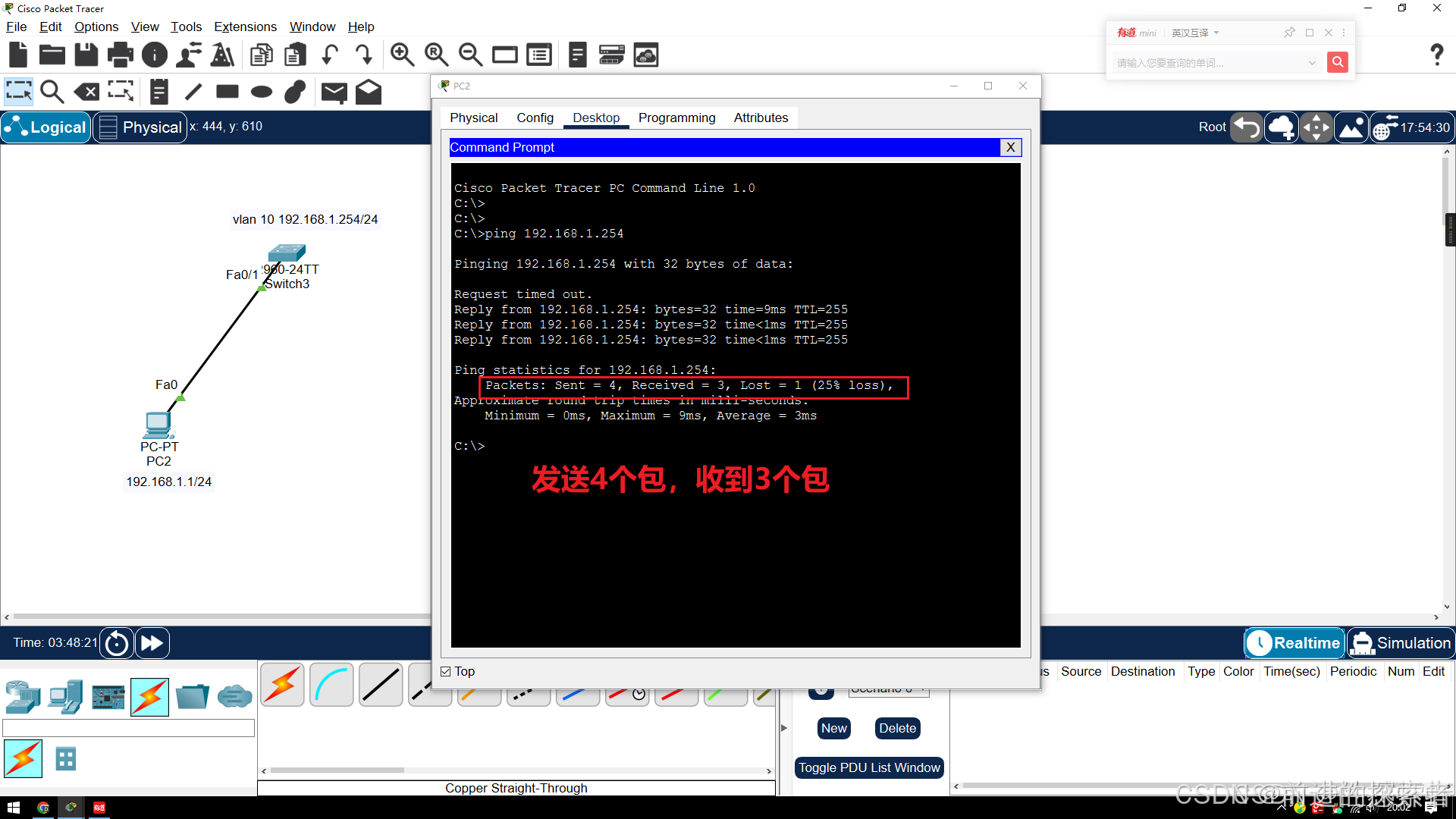Select the Network Devices category icon
The width and height of the screenshot is (1456, 819).
pyautogui.click(x=23, y=696)
